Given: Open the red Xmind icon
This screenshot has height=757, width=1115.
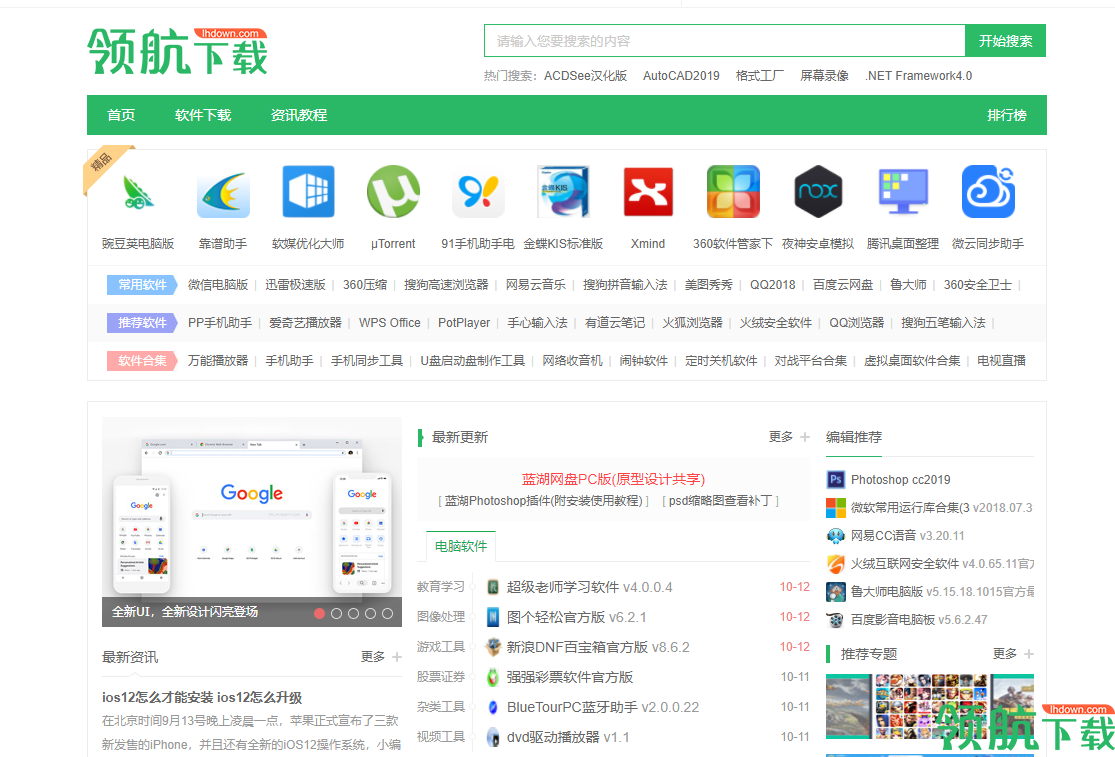Looking at the screenshot, I should click(x=648, y=192).
